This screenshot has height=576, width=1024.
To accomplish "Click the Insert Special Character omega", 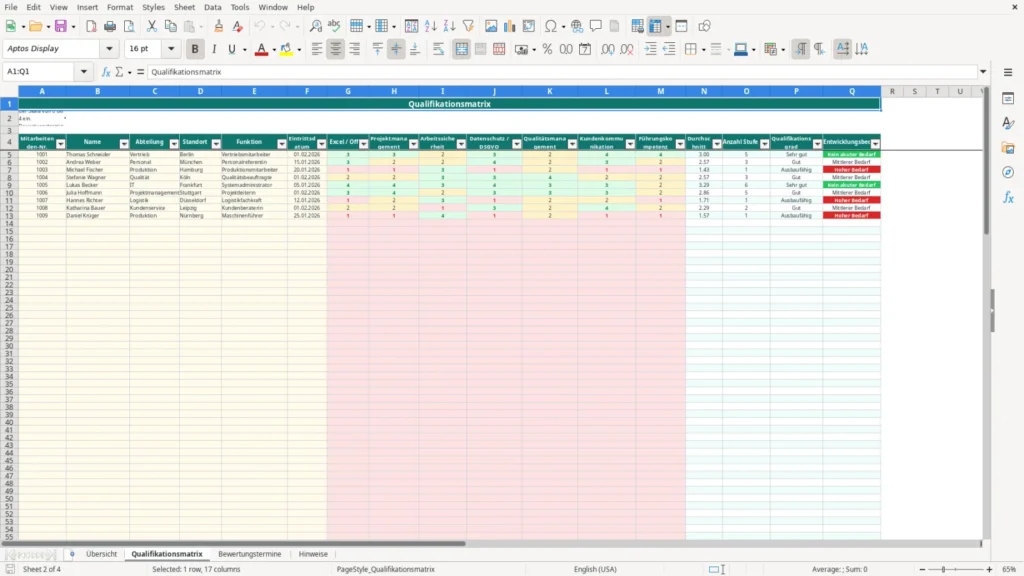I will pos(551,26).
